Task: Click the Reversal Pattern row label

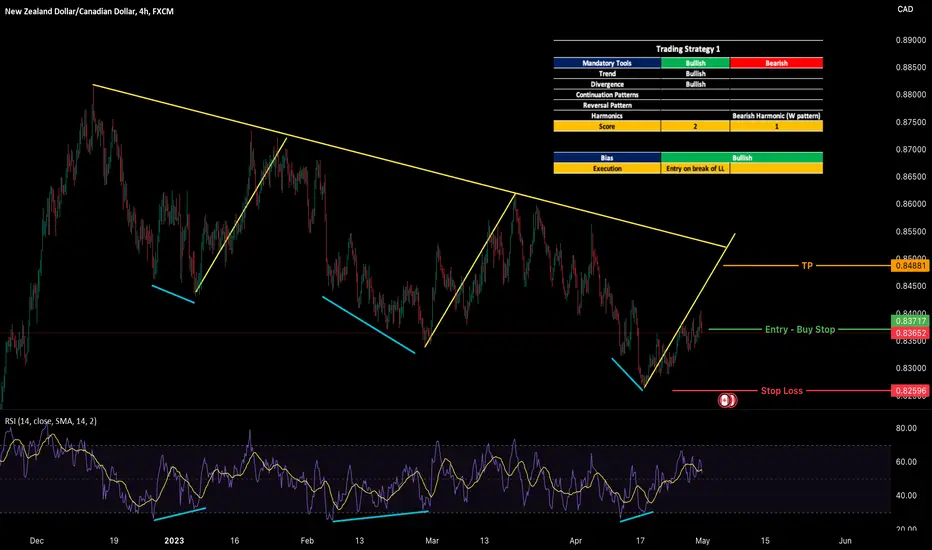Action: pos(607,105)
